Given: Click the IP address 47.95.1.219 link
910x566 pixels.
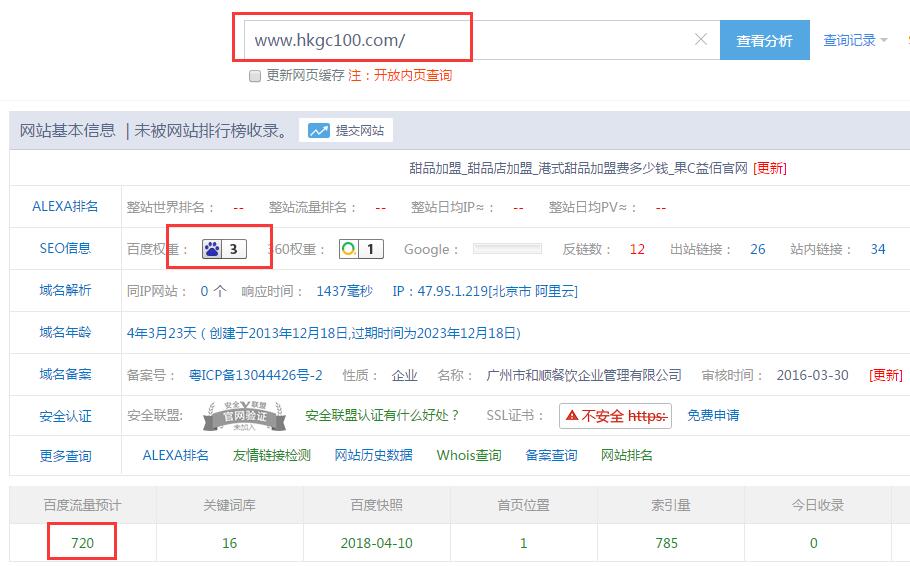Looking at the screenshot, I should point(485,291).
